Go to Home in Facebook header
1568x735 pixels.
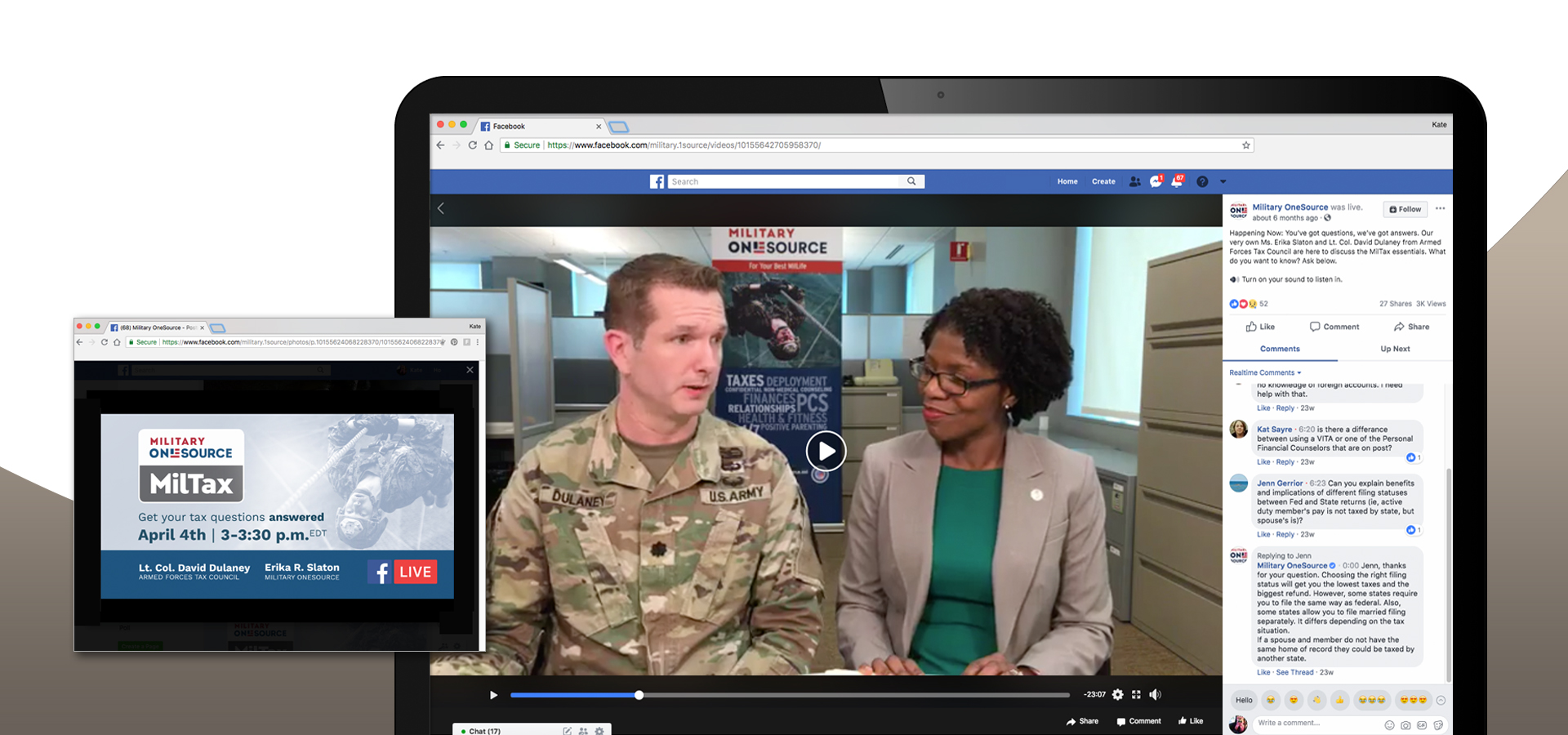(x=1067, y=181)
